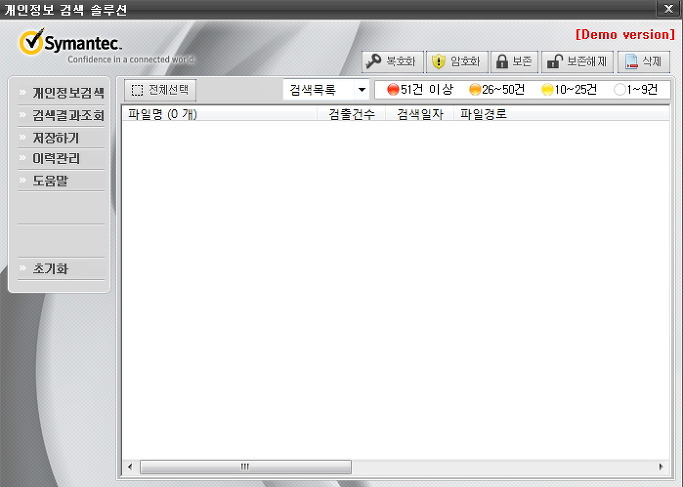Sort by 검색일자 column header
683x487 pixels.
click(x=420, y=114)
